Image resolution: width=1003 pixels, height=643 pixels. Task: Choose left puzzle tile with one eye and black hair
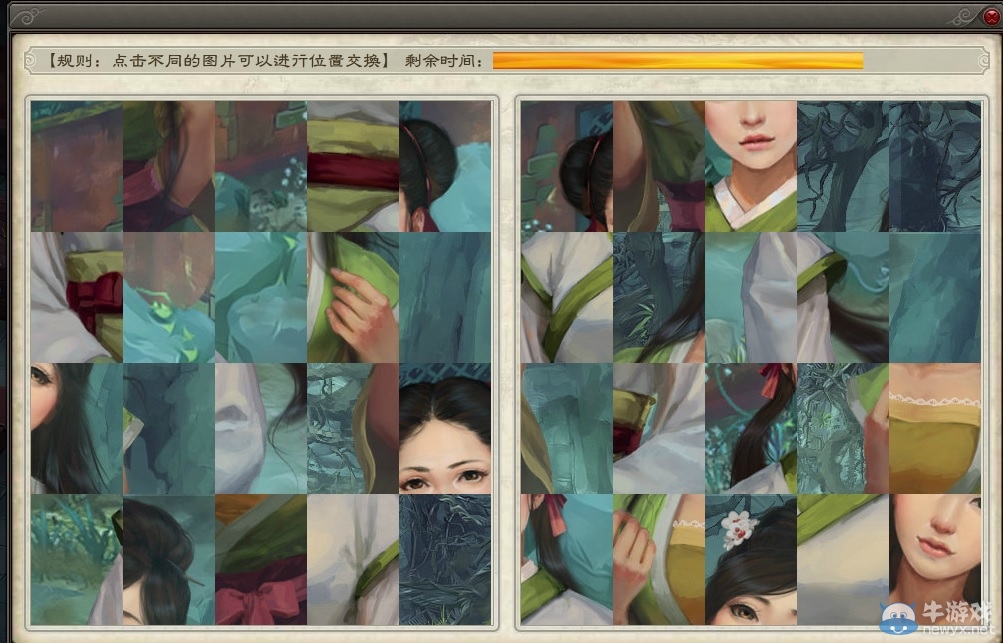pyautogui.click(x=77, y=429)
